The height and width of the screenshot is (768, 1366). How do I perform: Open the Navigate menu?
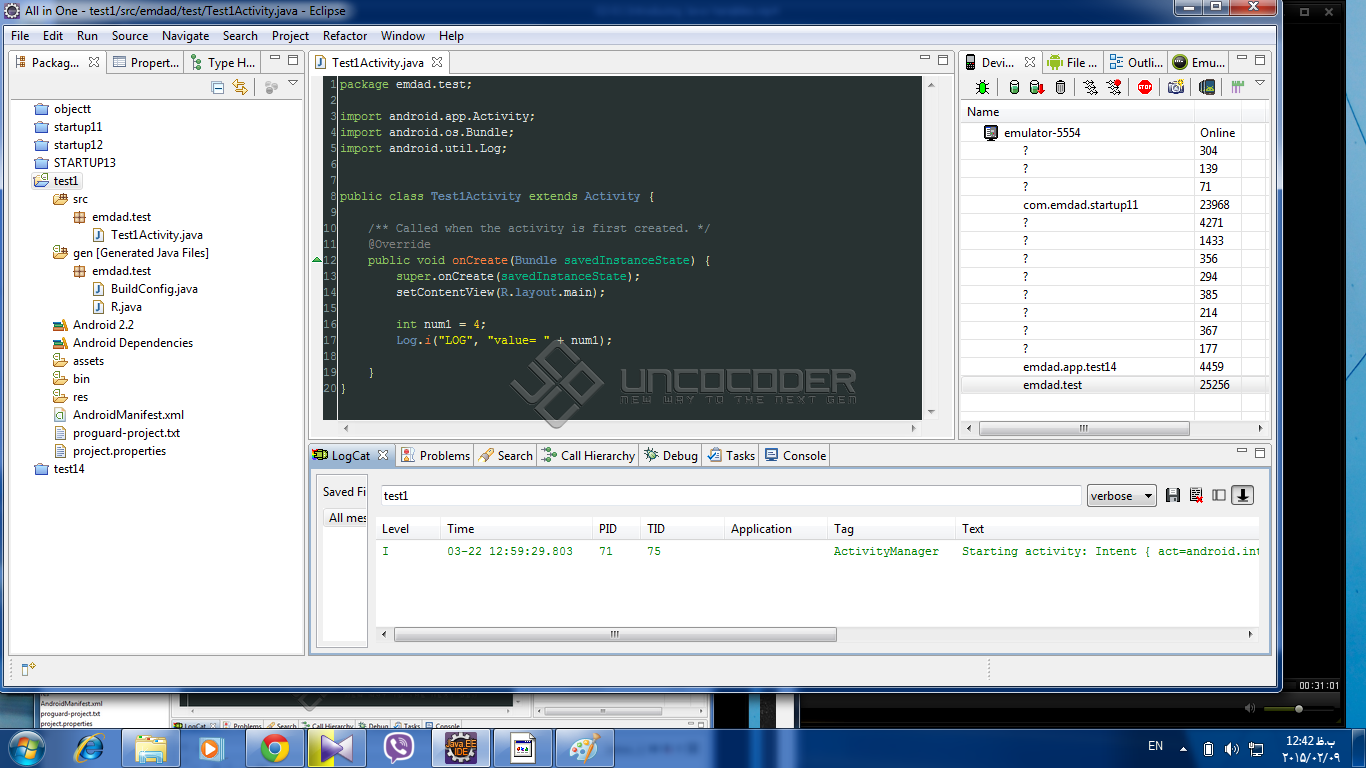[x=185, y=36]
